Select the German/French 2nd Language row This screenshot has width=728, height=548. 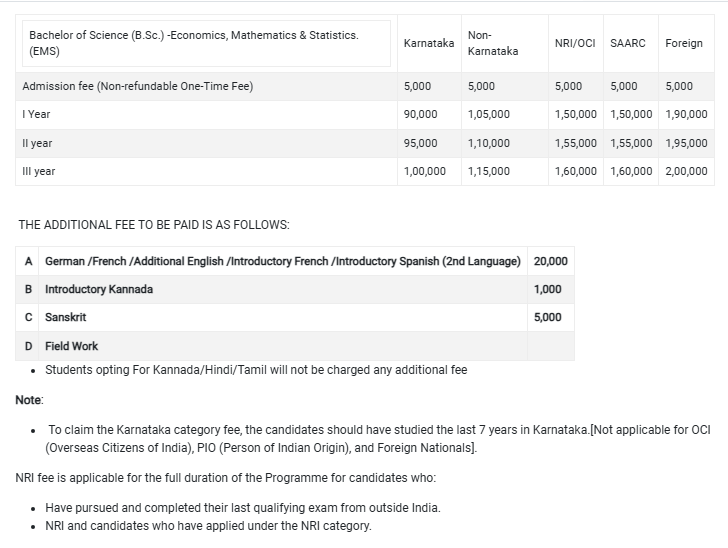tap(283, 261)
